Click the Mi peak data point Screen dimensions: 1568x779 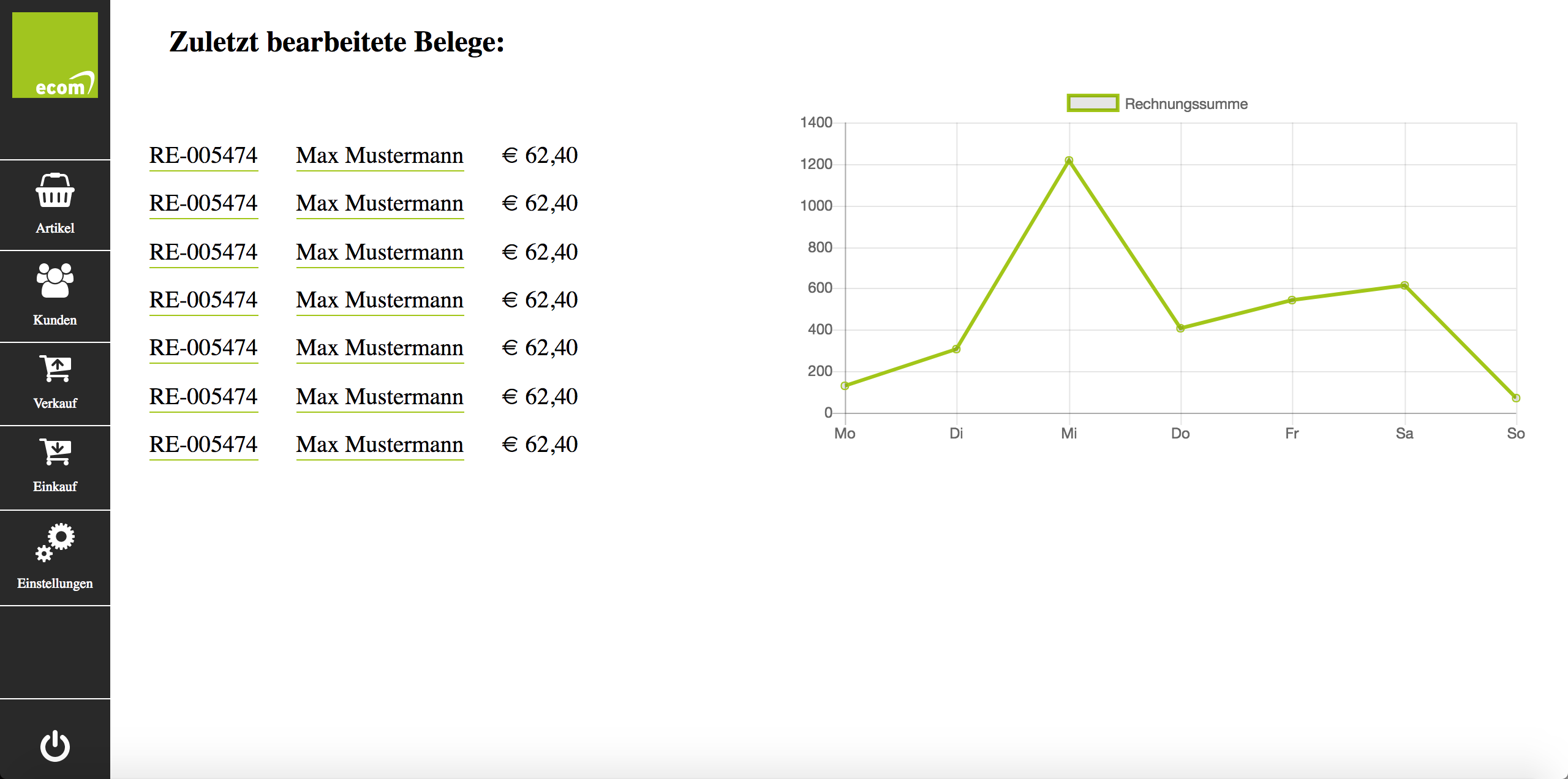[x=1069, y=160]
